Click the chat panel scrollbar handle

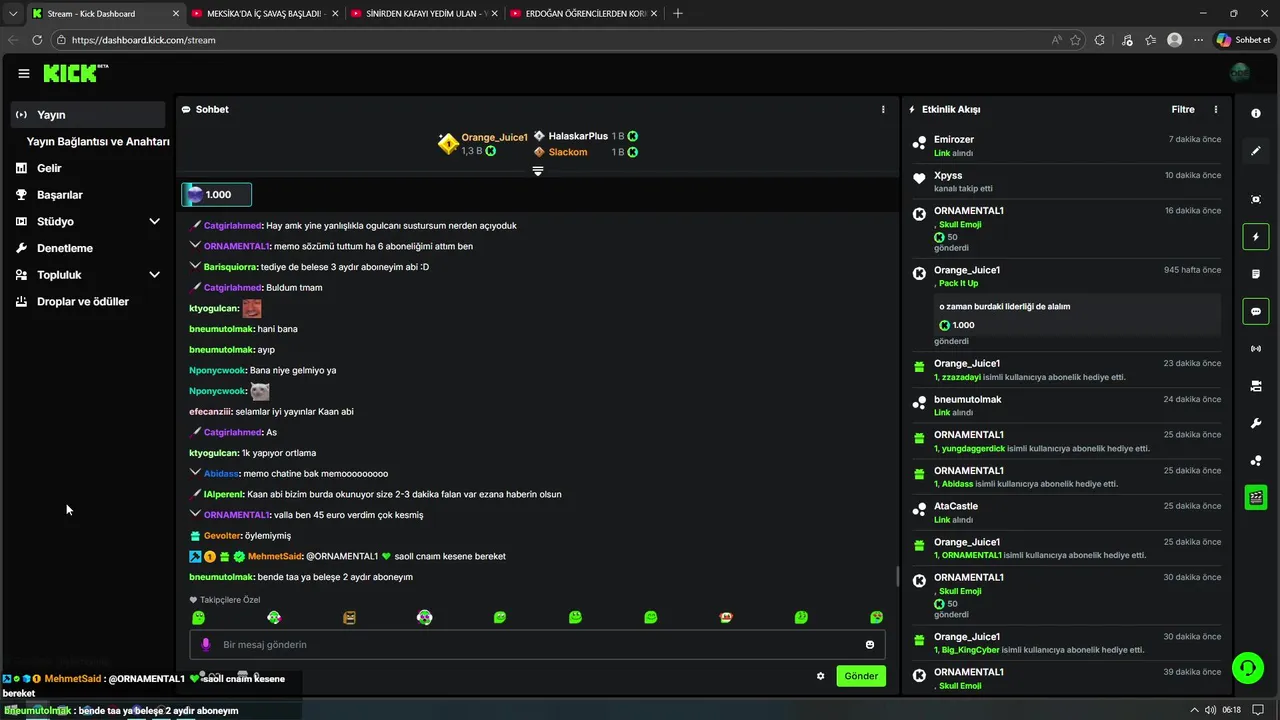click(897, 577)
